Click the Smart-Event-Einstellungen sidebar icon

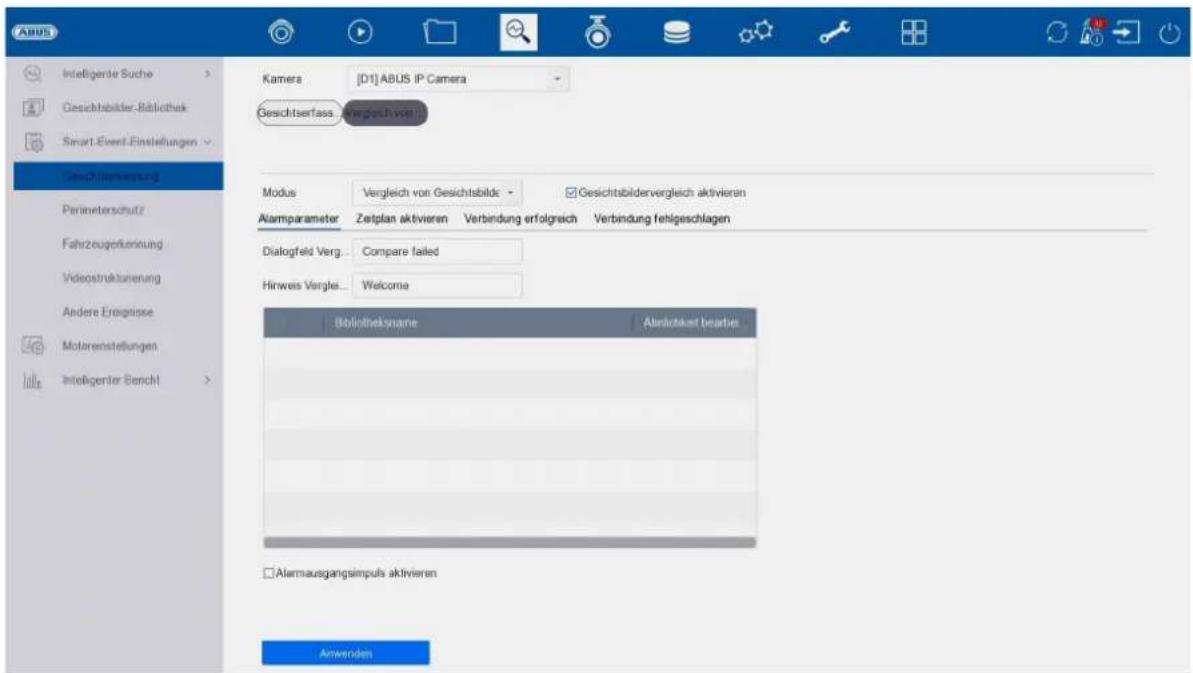[x=33, y=141]
